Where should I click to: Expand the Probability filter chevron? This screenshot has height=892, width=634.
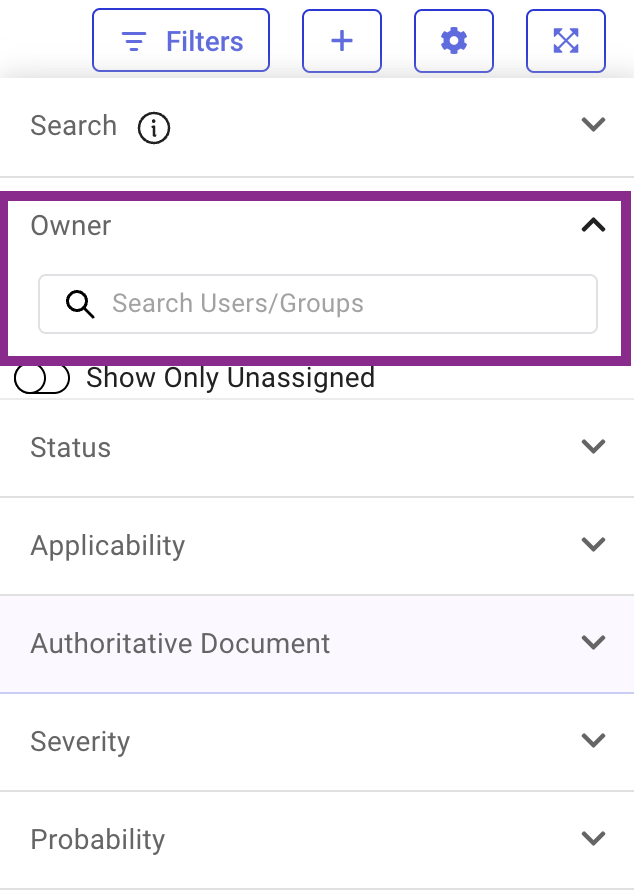tap(594, 839)
